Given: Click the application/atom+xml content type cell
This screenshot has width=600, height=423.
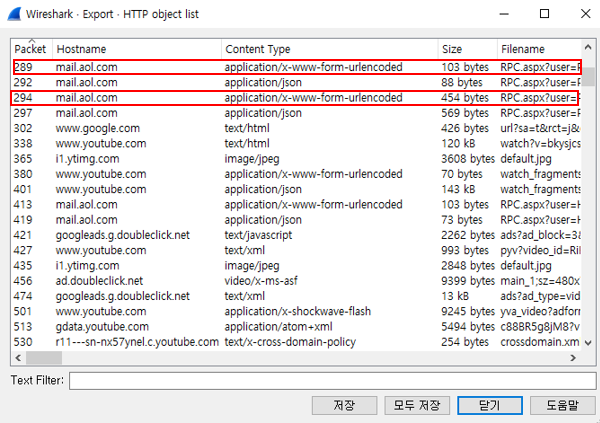Looking at the screenshot, I should click(279, 327).
